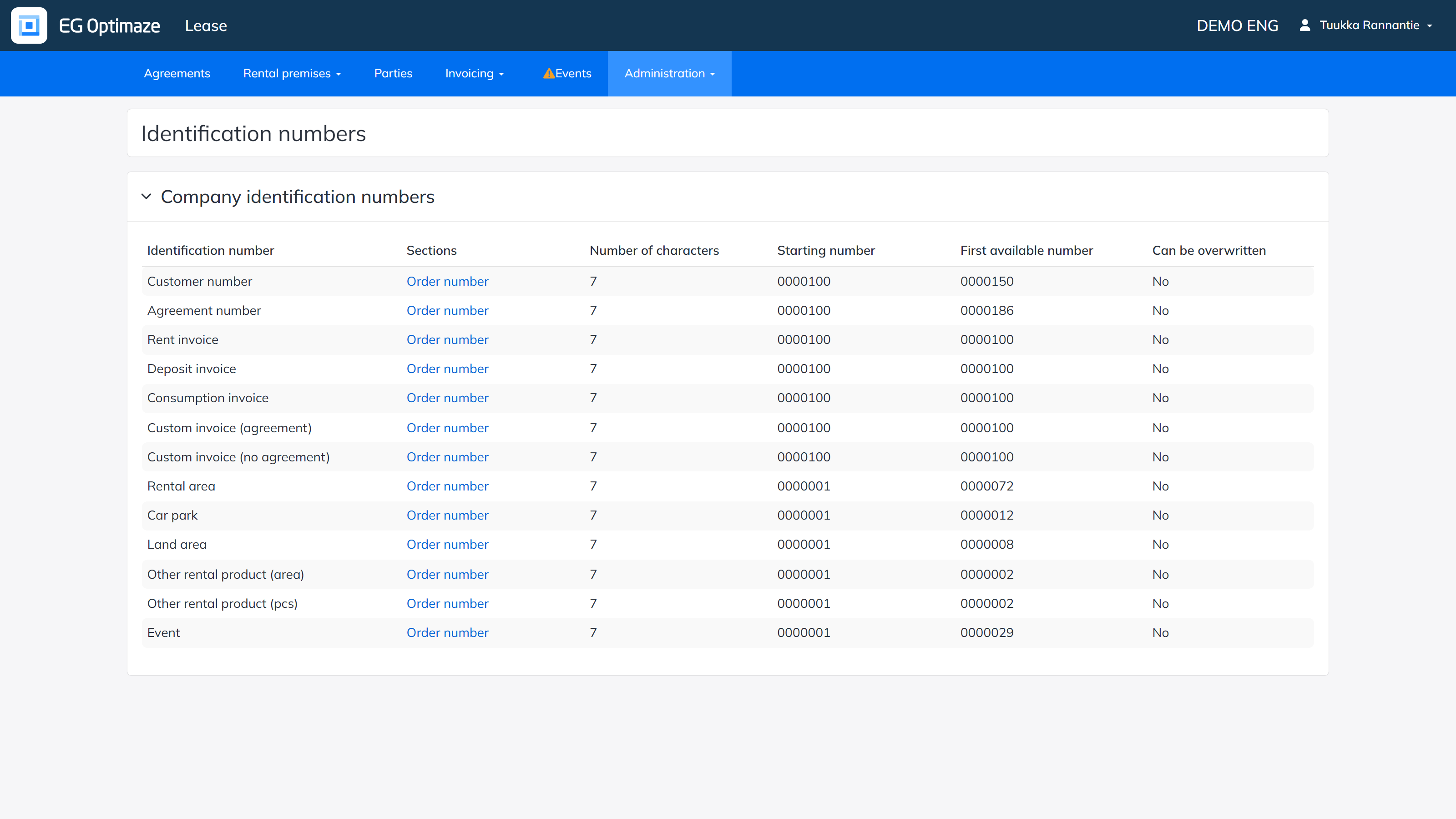Click the Identification numbers page heading
This screenshot has height=819, width=1456.
253,134
